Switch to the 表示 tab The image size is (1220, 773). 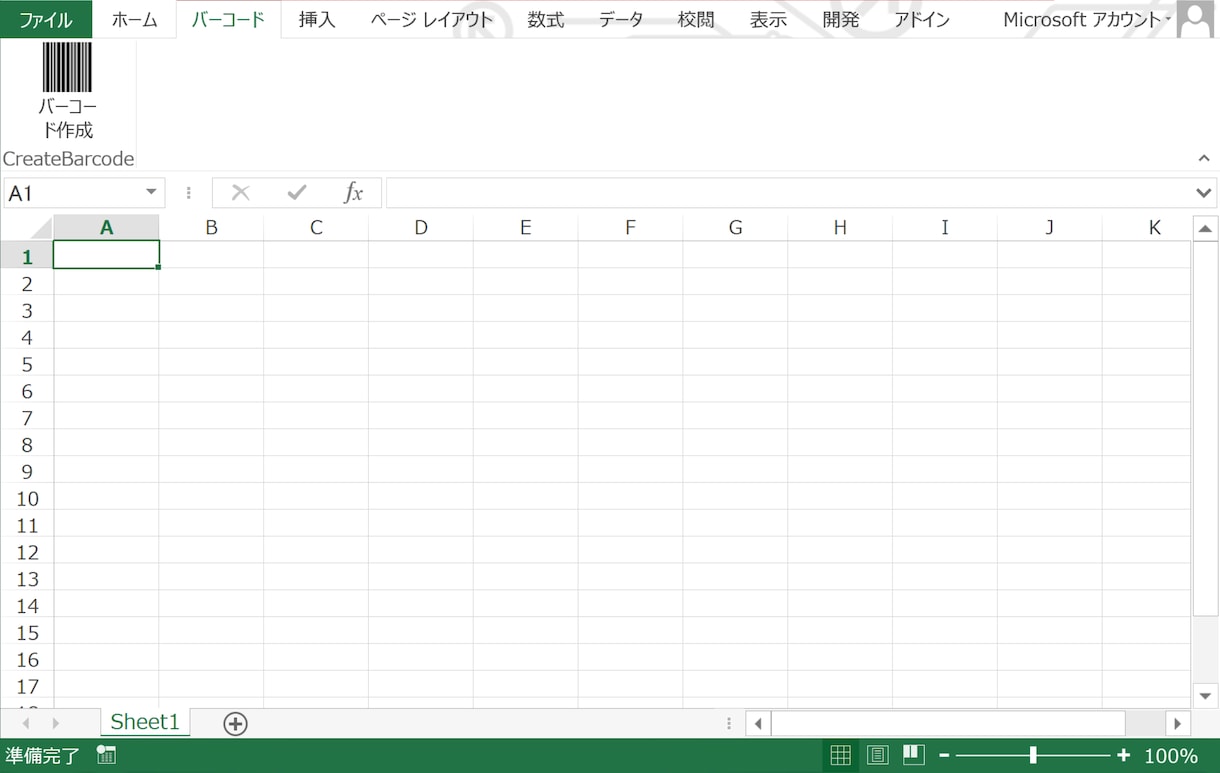coord(768,20)
